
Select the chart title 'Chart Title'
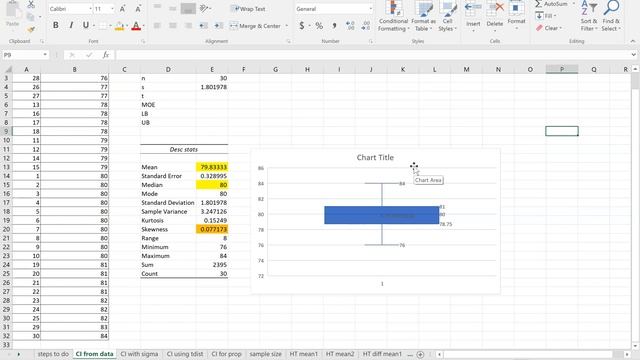point(375,158)
